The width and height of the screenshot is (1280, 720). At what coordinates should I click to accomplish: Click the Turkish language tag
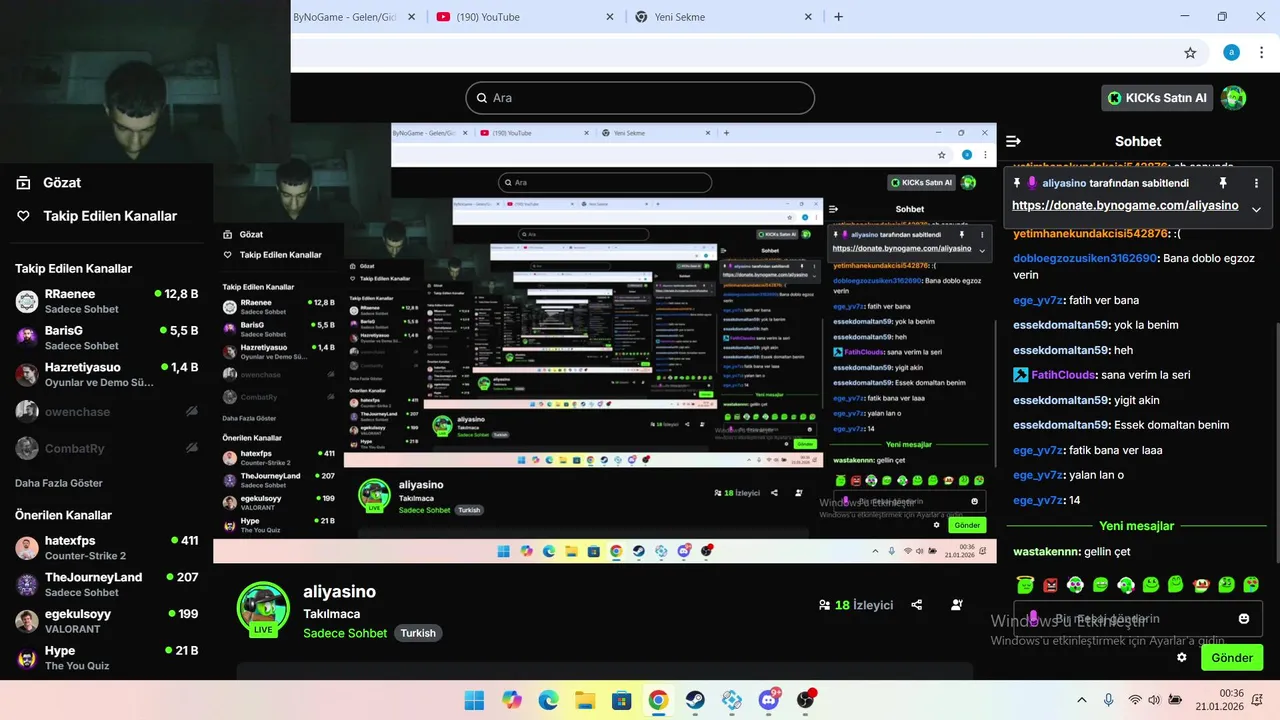(418, 633)
